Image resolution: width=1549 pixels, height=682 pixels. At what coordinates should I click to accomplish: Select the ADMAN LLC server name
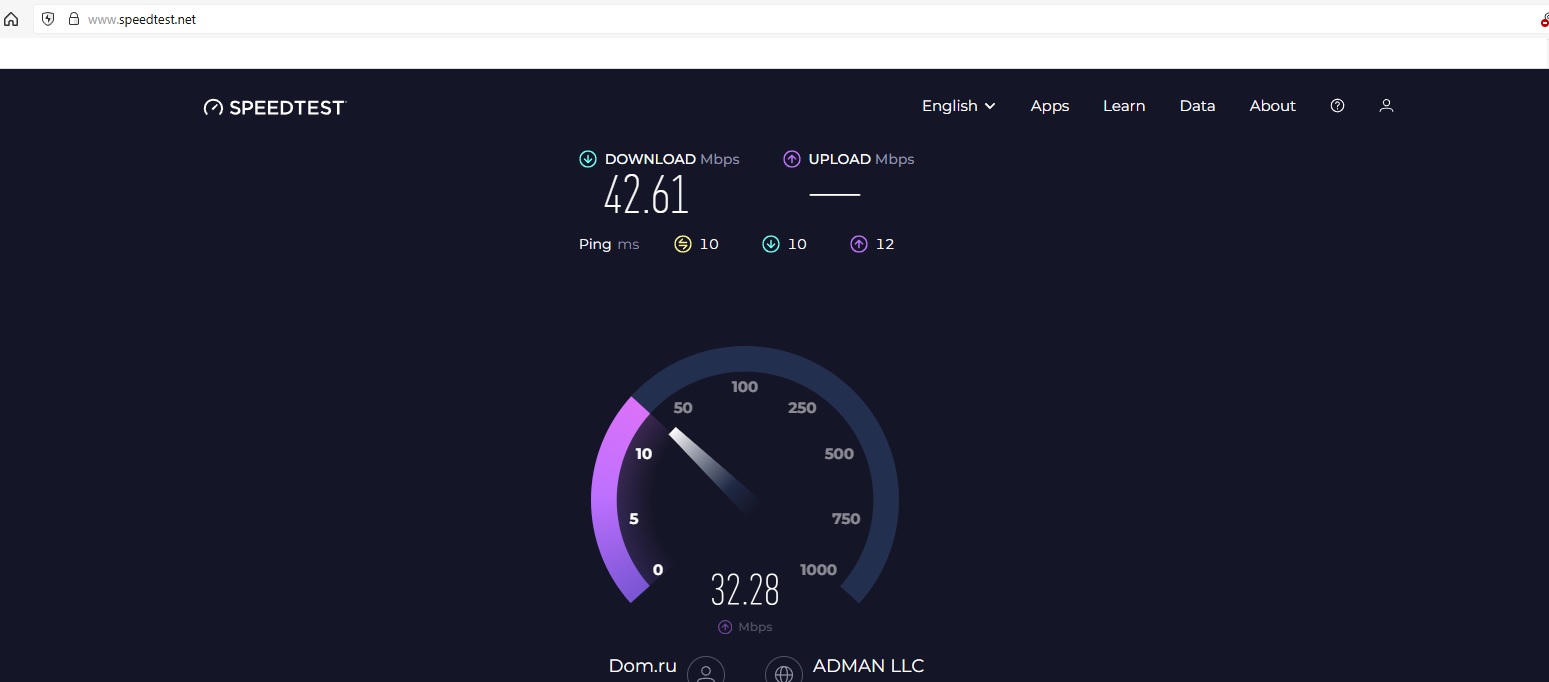coord(868,666)
